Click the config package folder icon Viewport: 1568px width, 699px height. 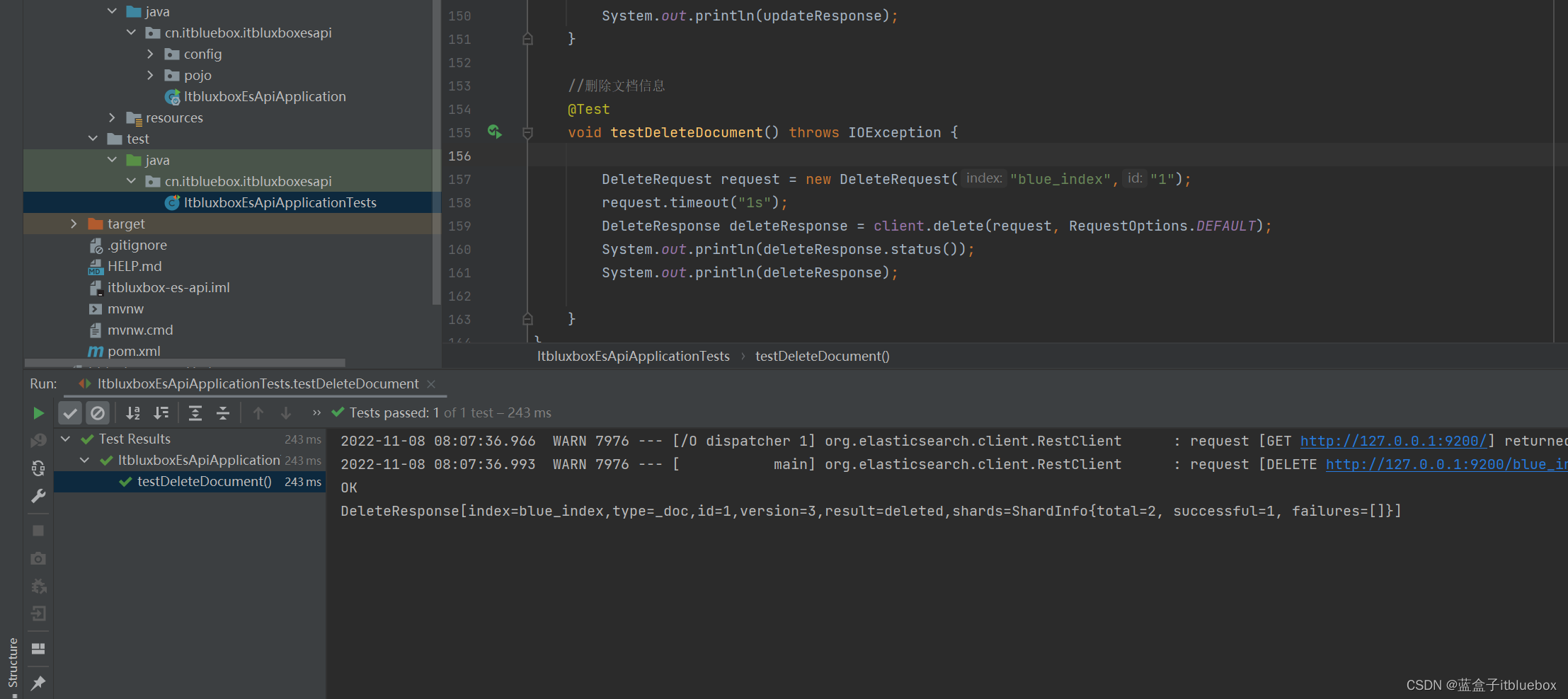pyautogui.click(x=171, y=54)
